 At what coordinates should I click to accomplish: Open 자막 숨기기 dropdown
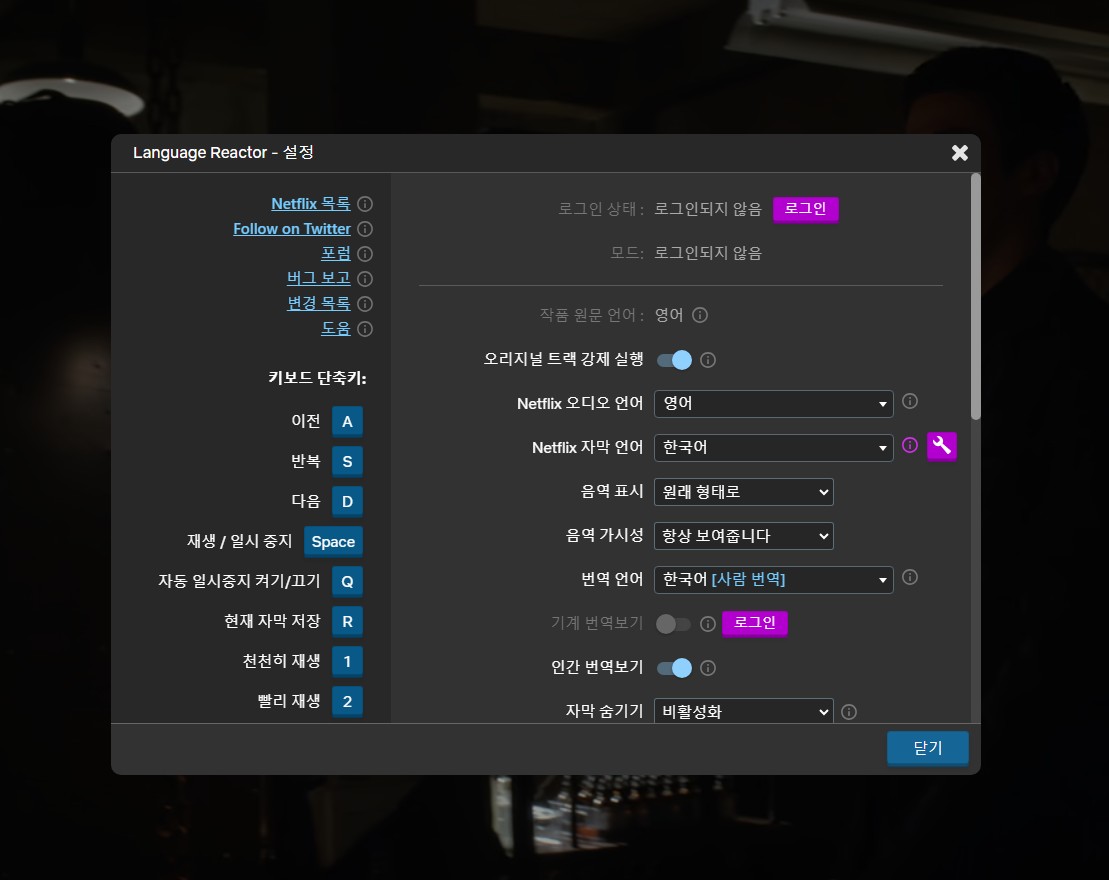(743, 711)
